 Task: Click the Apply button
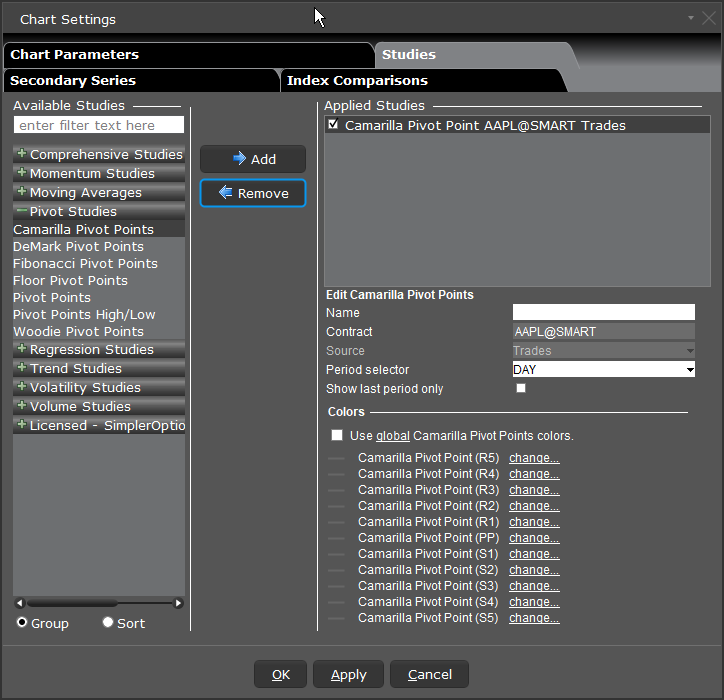tap(348, 674)
